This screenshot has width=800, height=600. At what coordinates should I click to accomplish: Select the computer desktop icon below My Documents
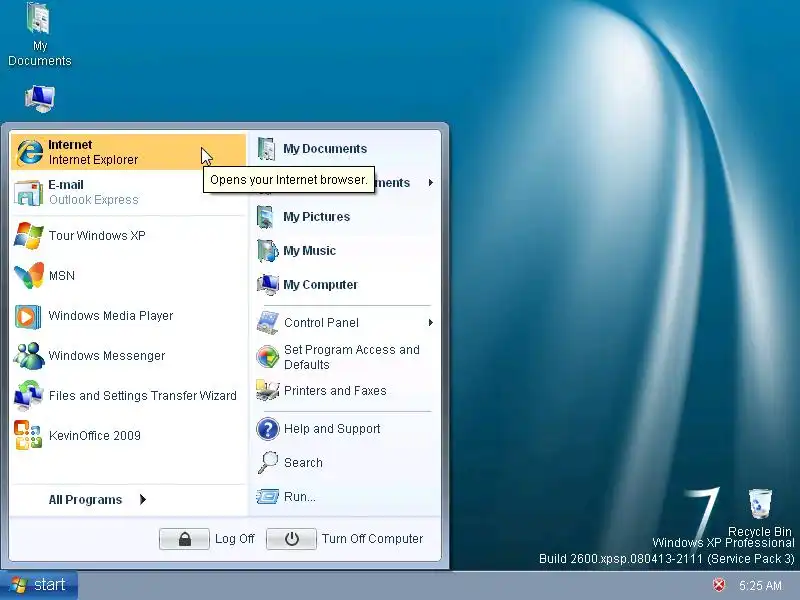tap(40, 98)
